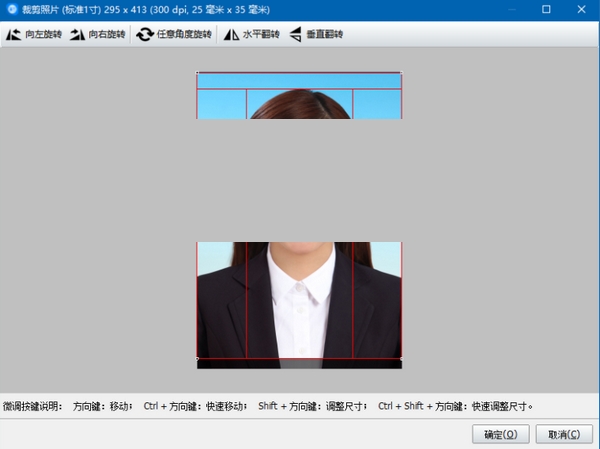Click the crop frame top-left corner handle

point(197,73)
